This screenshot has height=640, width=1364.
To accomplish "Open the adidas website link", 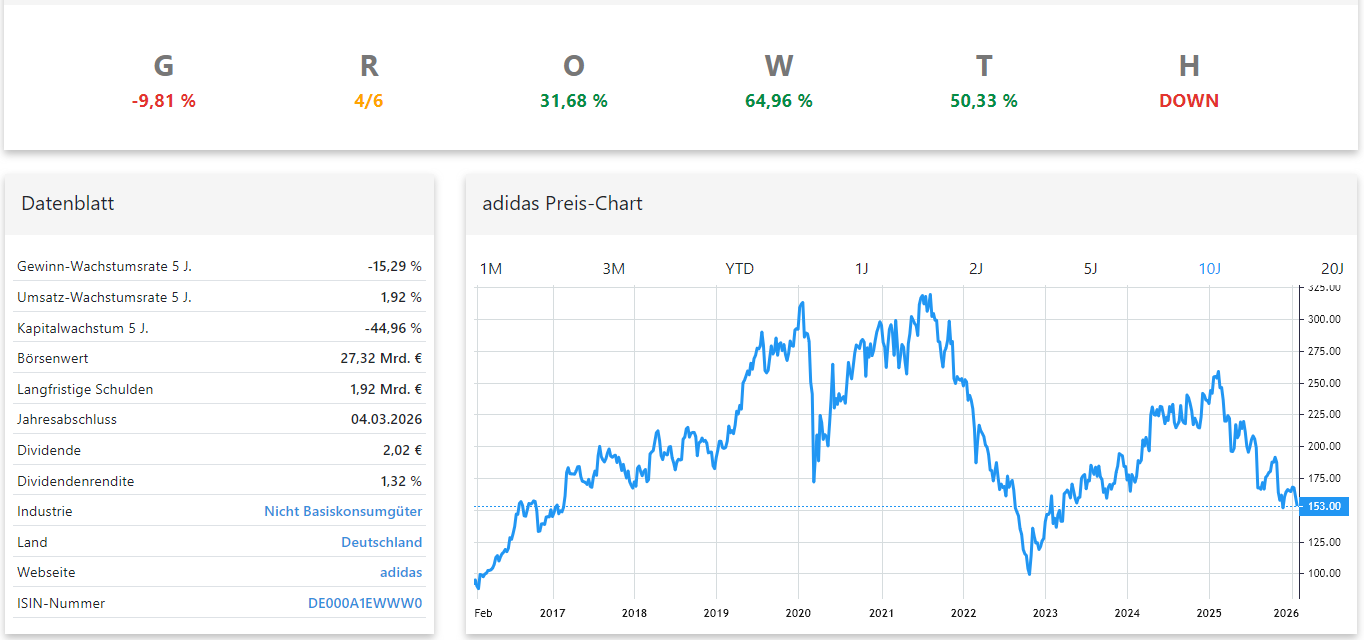I will [400, 572].
